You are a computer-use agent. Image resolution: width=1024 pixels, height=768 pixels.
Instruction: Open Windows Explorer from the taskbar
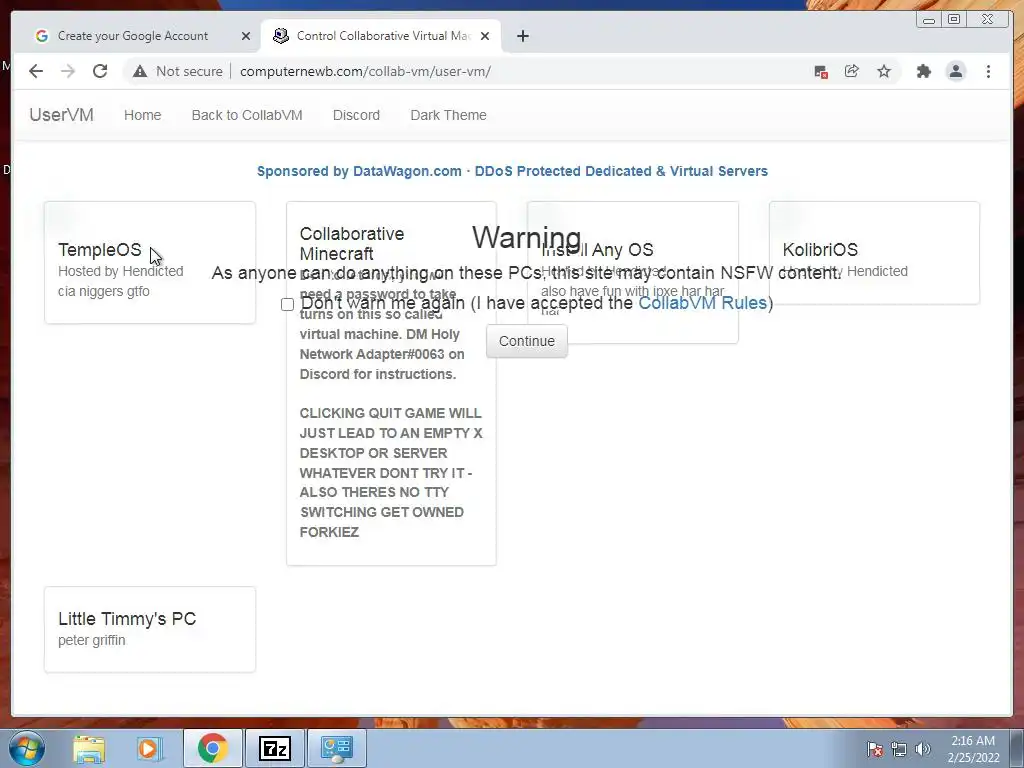89,748
